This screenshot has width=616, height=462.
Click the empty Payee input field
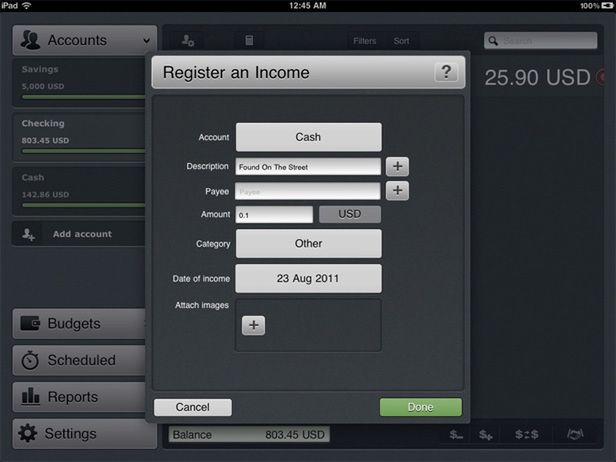[308, 191]
